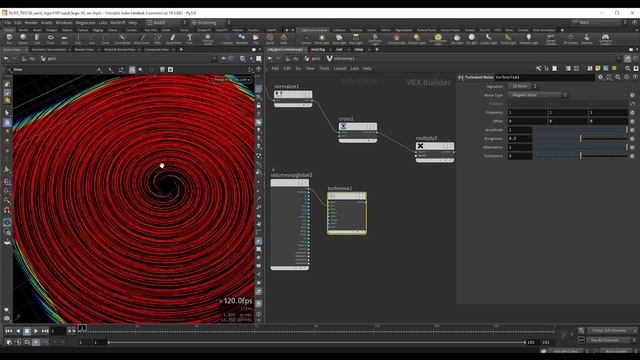Stop playback in the playbar

click(27, 331)
